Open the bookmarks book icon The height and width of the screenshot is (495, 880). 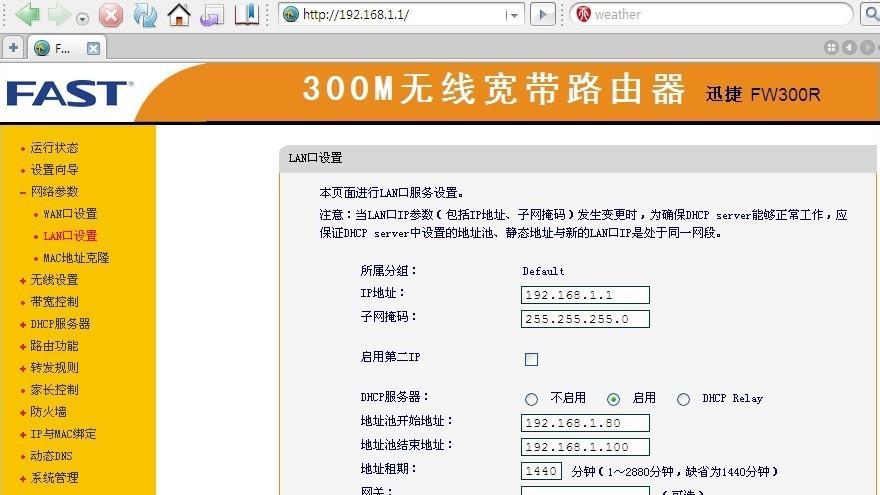tap(246, 15)
